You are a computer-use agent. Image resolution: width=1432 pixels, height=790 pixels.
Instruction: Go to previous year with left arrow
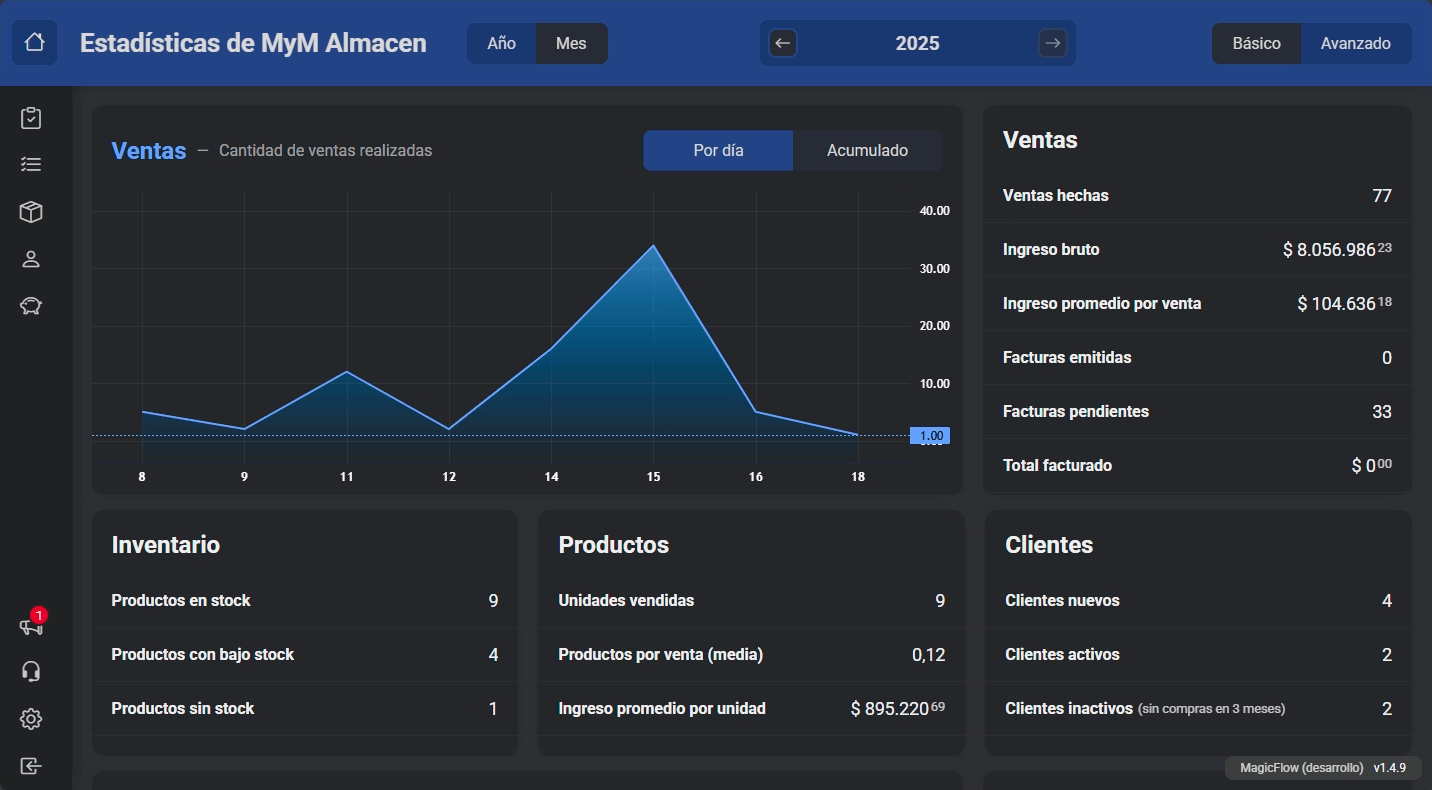tap(783, 43)
